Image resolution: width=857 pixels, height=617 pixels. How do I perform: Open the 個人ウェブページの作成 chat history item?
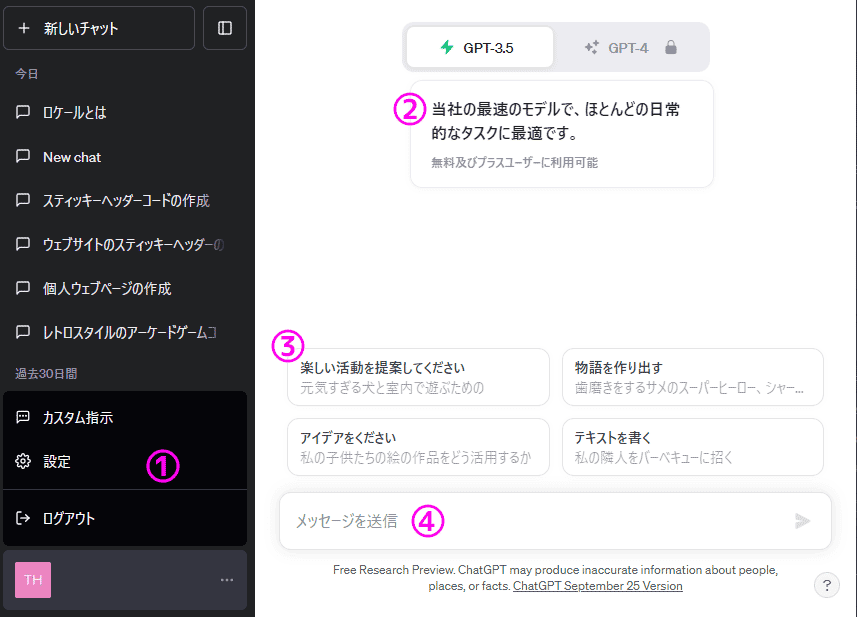point(104,287)
